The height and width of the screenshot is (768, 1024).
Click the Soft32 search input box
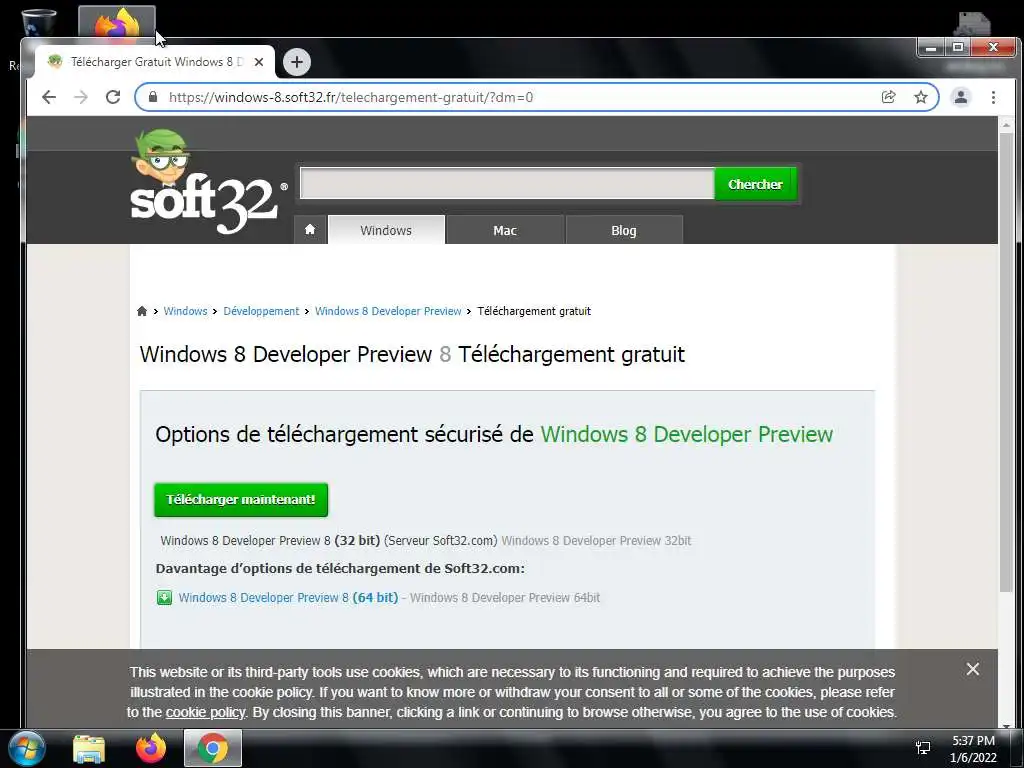507,184
